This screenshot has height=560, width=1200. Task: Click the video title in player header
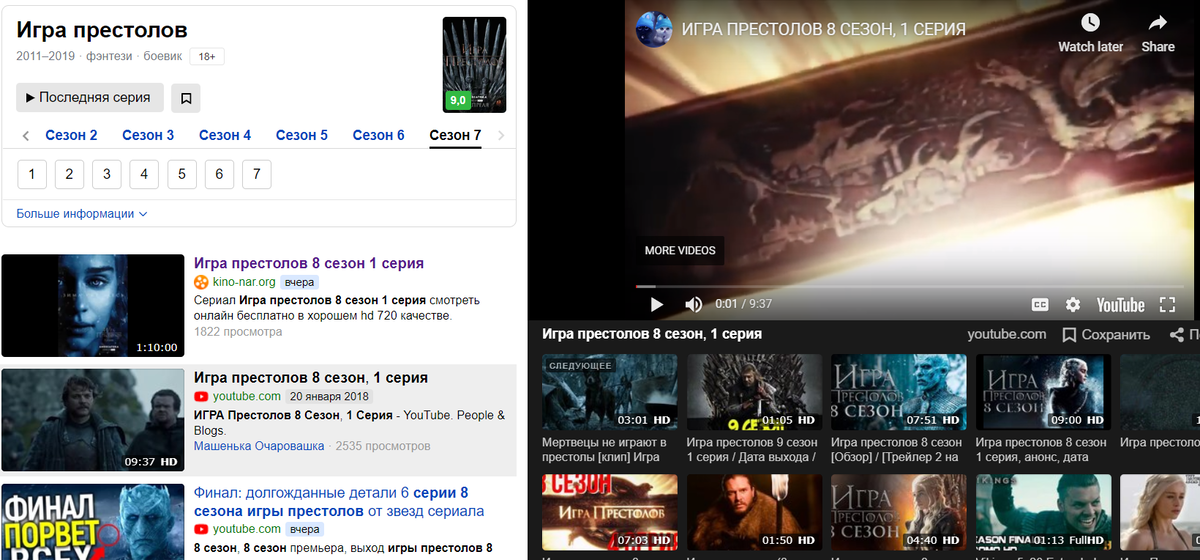(x=823, y=29)
